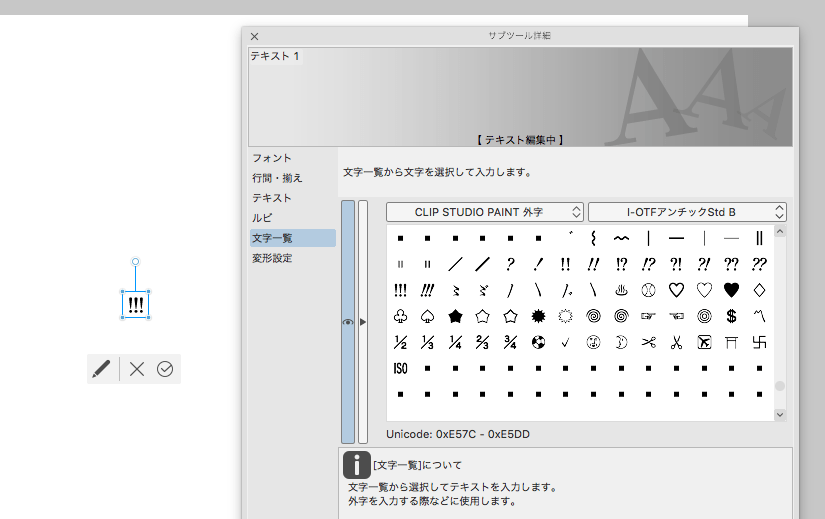Select the 変形設定 category

coord(272,258)
